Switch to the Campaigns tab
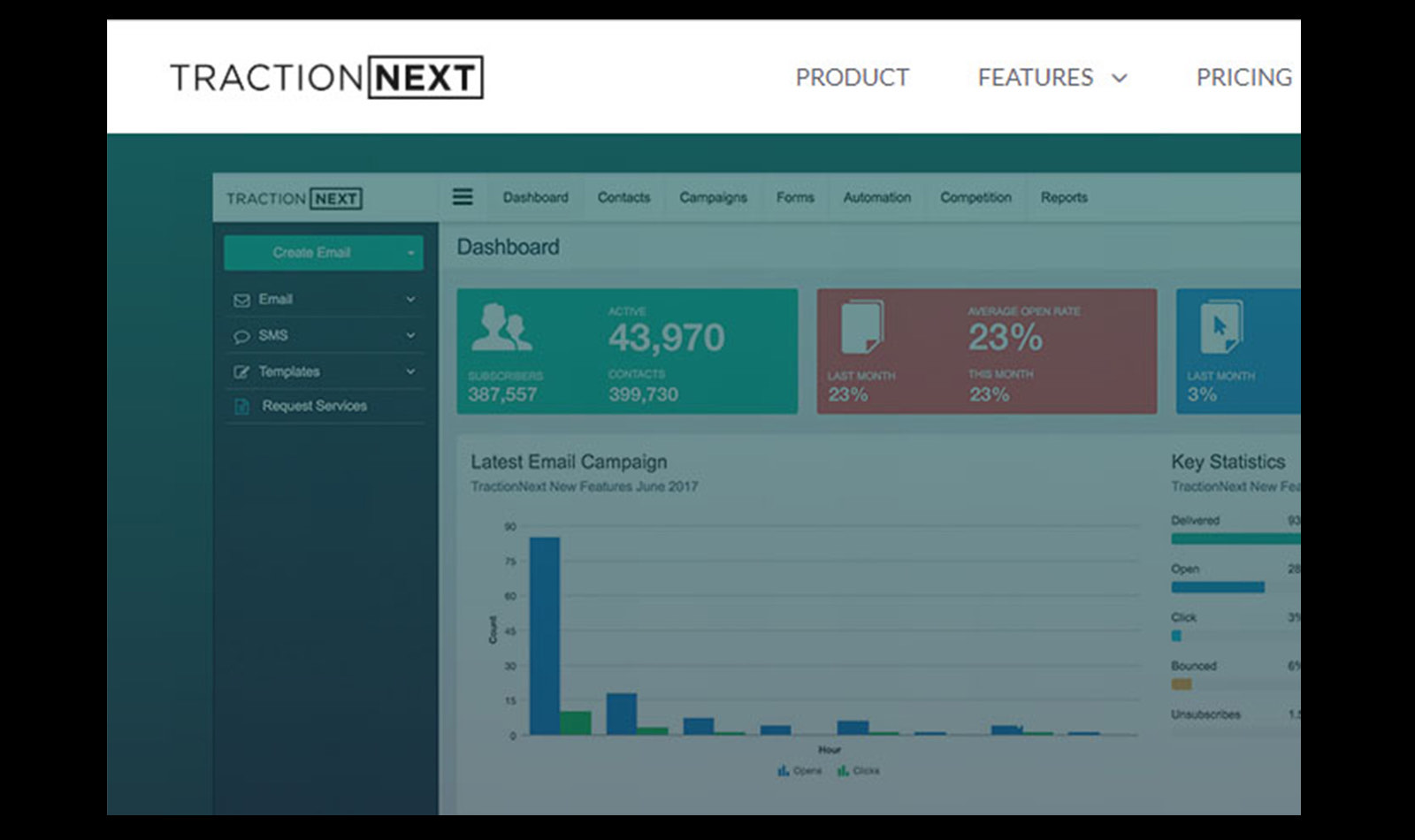This screenshot has width=1415, height=840. [x=713, y=197]
